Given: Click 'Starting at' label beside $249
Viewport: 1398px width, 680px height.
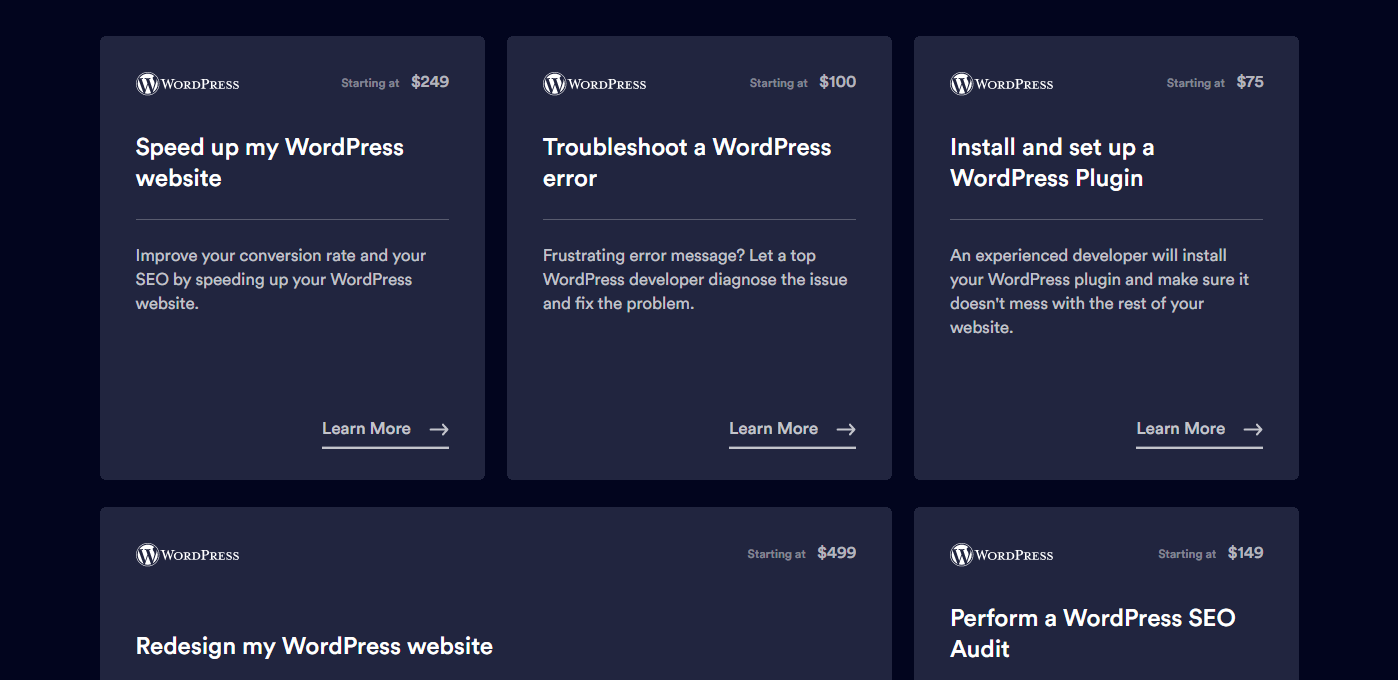Looking at the screenshot, I should click(370, 83).
